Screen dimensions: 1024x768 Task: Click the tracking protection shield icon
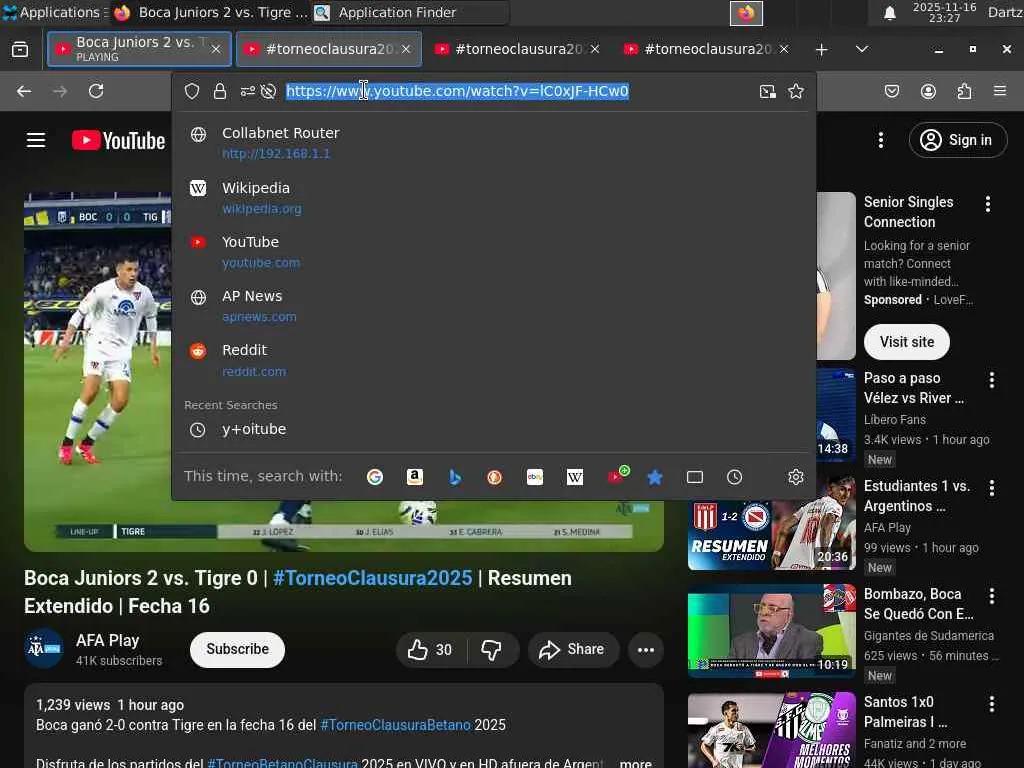(x=191, y=91)
